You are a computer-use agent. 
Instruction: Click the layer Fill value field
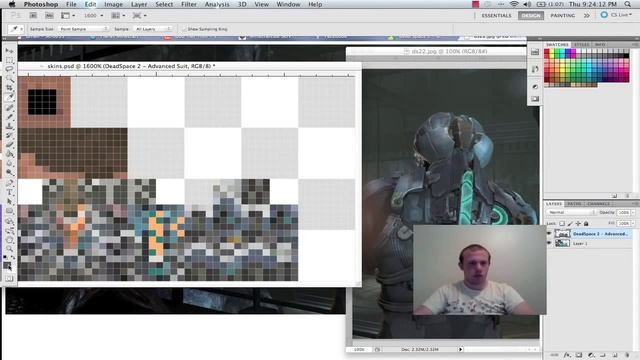coord(623,224)
